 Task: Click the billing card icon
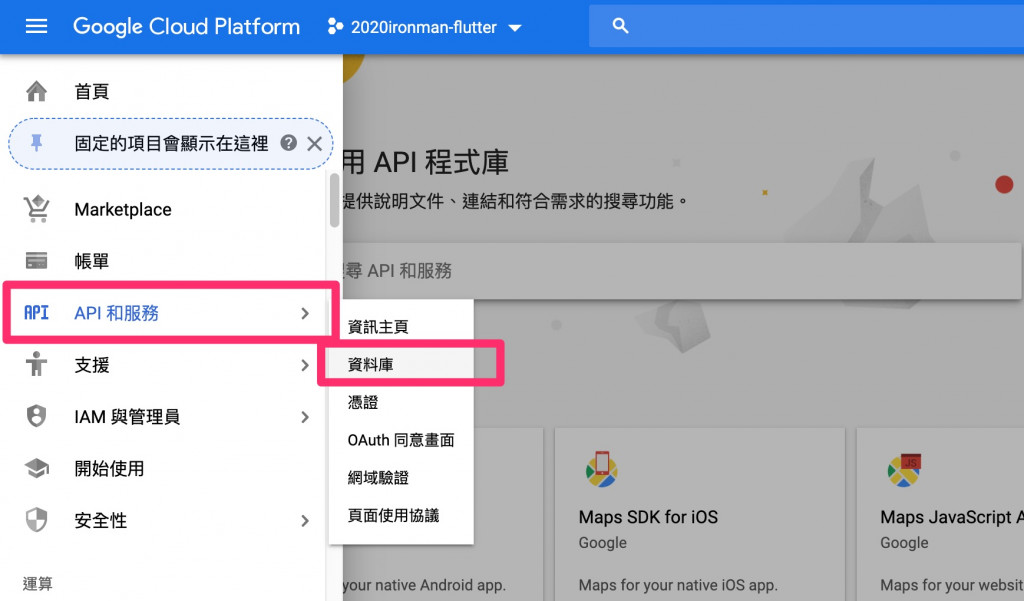(x=37, y=261)
